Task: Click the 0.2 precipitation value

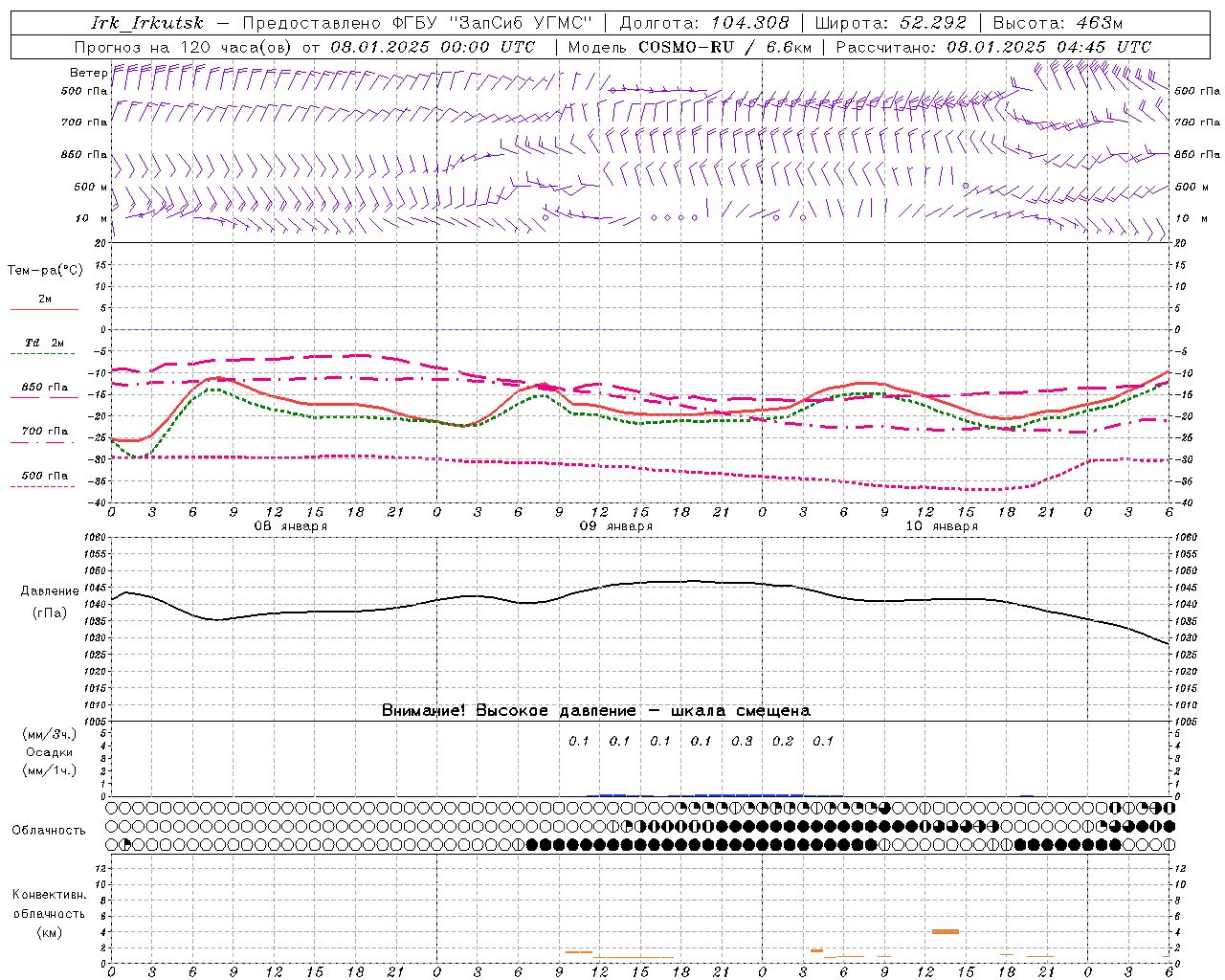Action: (783, 741)
